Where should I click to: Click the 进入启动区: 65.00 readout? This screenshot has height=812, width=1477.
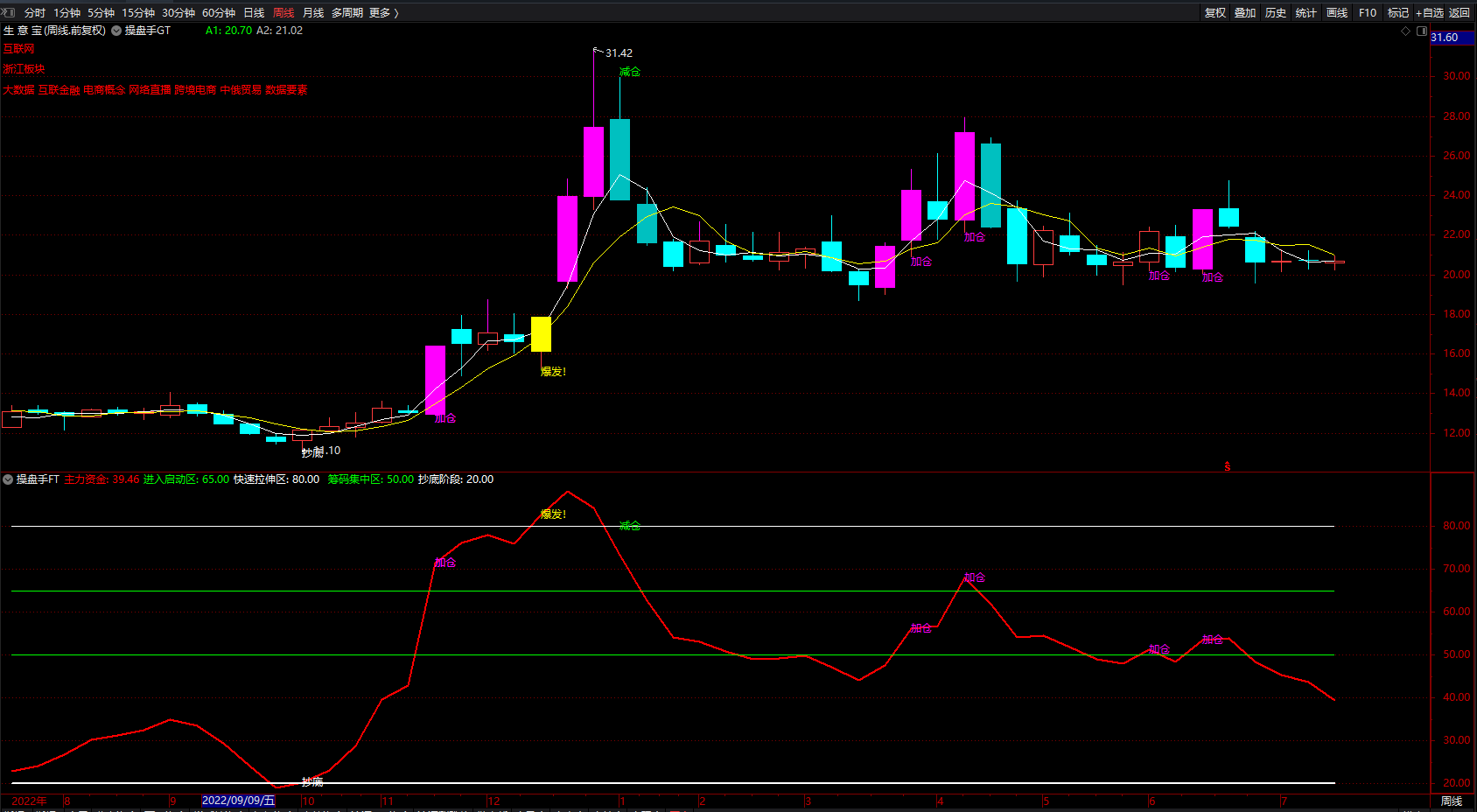[186, 479]
